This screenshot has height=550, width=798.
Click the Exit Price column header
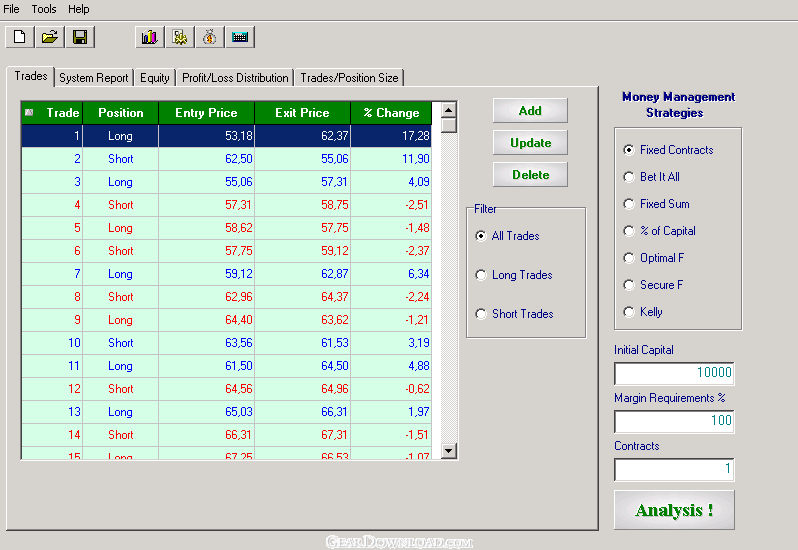pyautogui.click(x=302, y=112)
